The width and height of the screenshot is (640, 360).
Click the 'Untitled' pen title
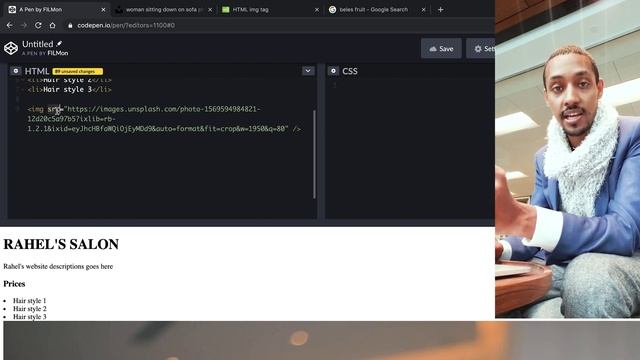coord(38,44)
